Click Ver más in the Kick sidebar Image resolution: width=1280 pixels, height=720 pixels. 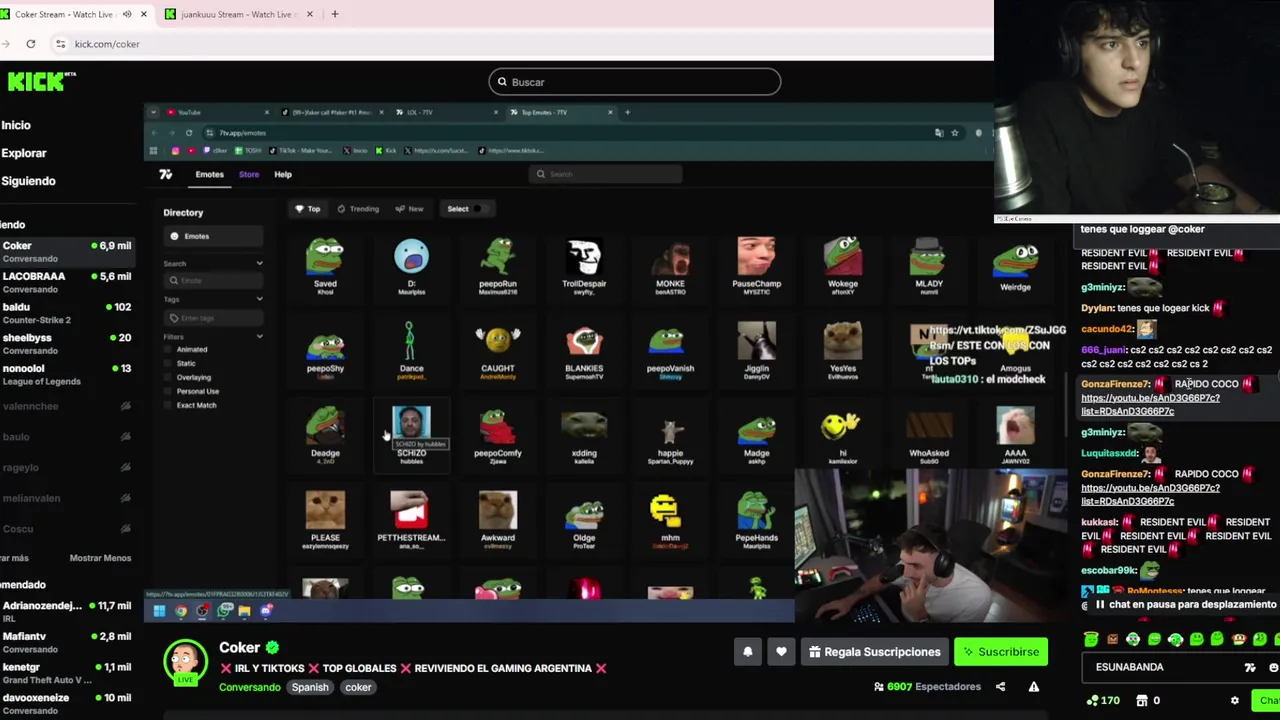pyautogui.click(x=13, y=558)
